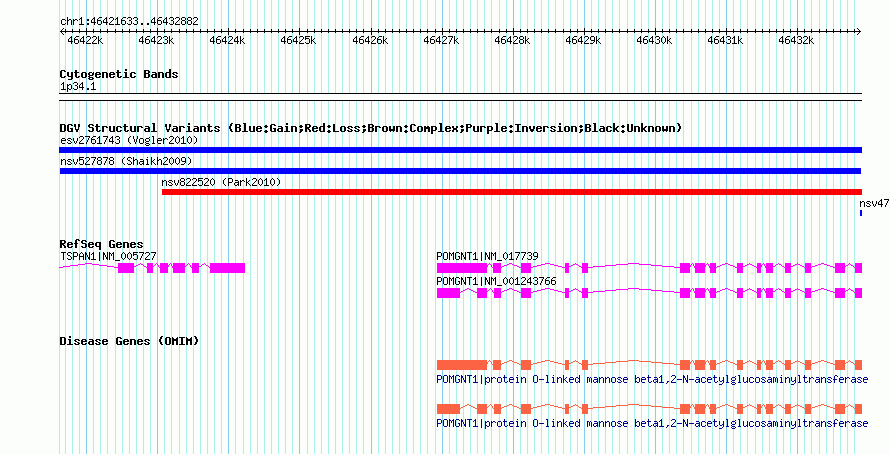Click the largest magenta TSPAN1 exon block
The width and height of the screenshot is (890, 454).
tap(228, 268)
